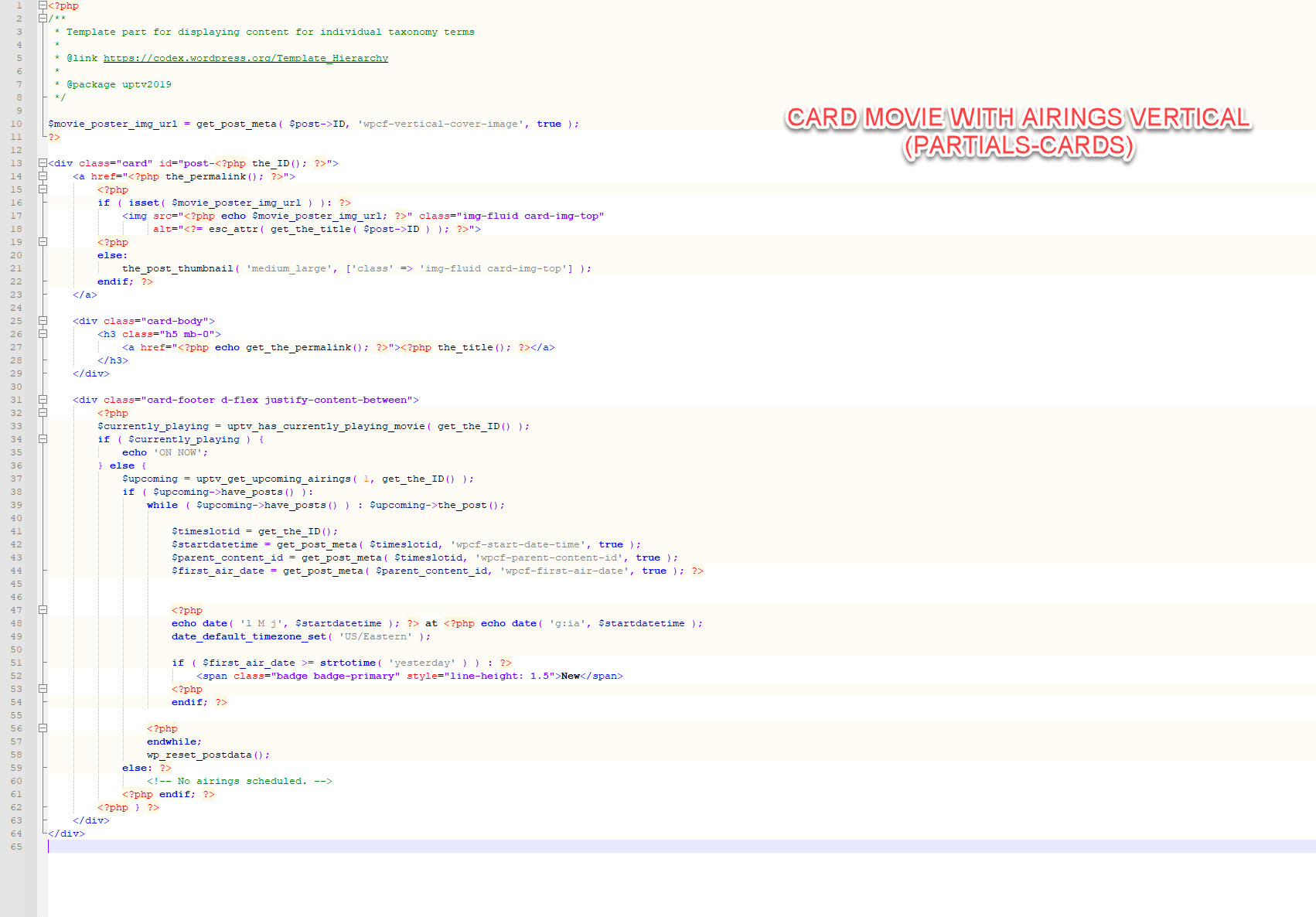The image size is (1316, 917).
Task: Fold the card-body div on line 25
Action: [x=43, y=321]
